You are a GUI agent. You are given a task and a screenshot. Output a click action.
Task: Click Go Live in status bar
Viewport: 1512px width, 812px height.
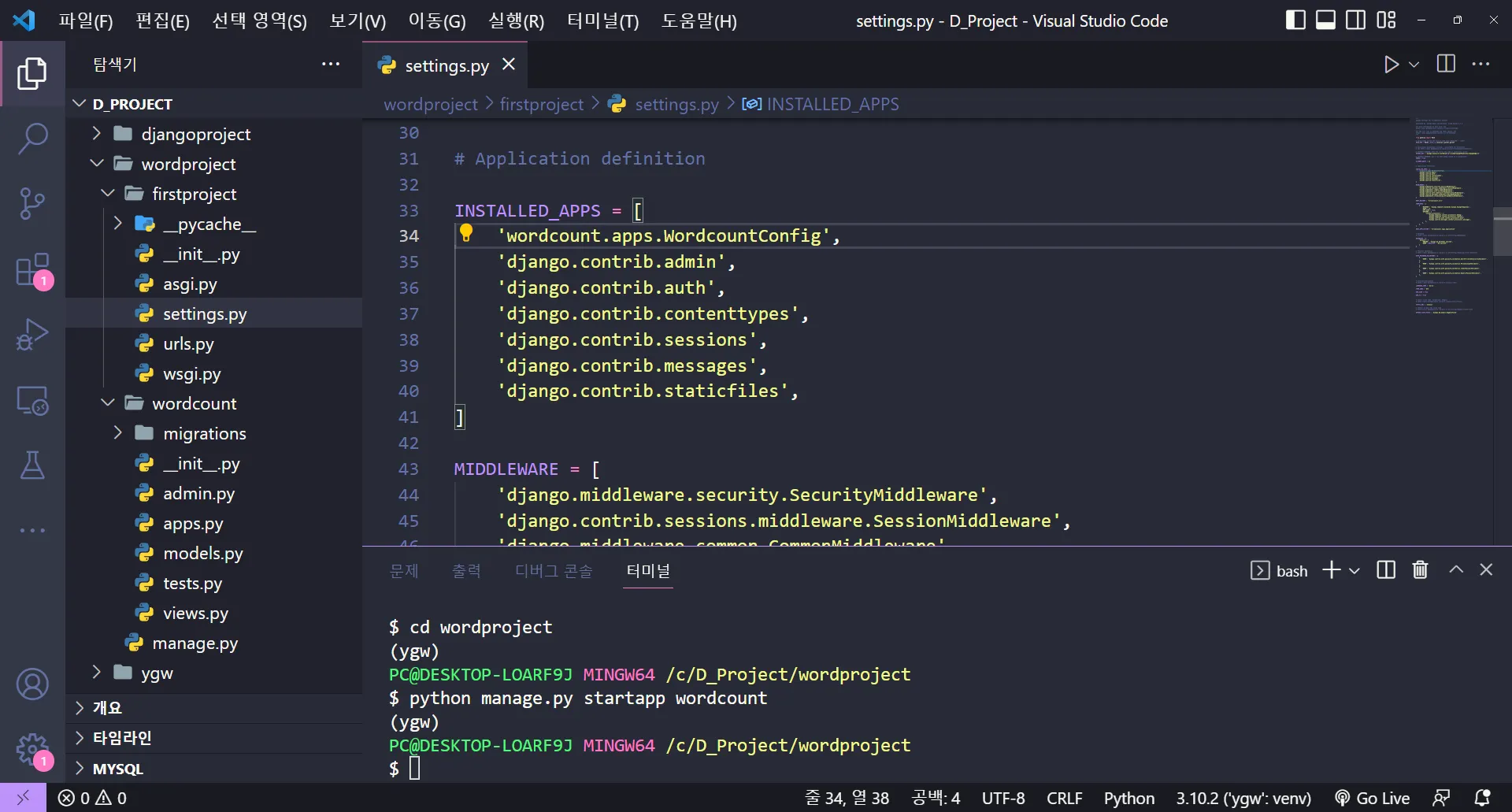(1373, 798)
